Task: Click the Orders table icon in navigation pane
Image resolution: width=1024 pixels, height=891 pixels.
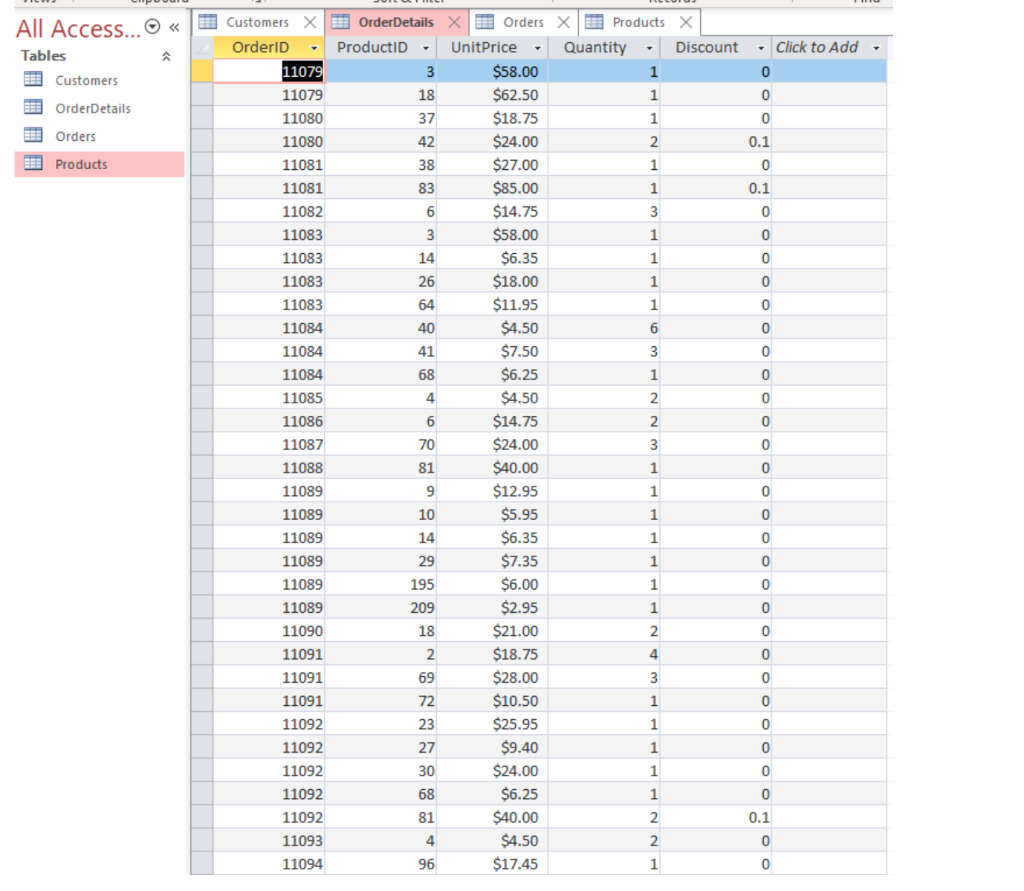Action: [x=33, y=135]
